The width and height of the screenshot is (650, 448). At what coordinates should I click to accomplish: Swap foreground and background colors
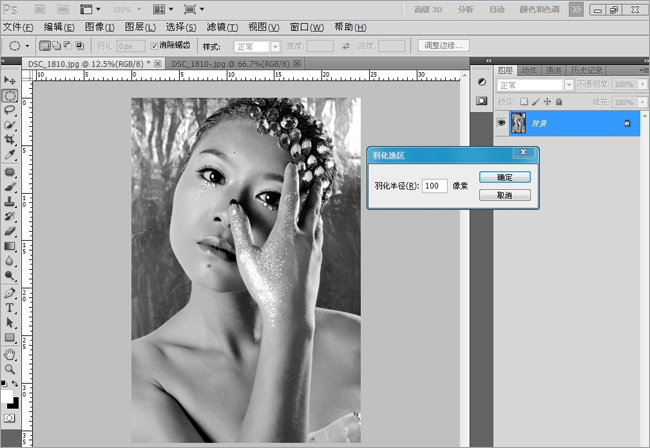pos(15,384)
